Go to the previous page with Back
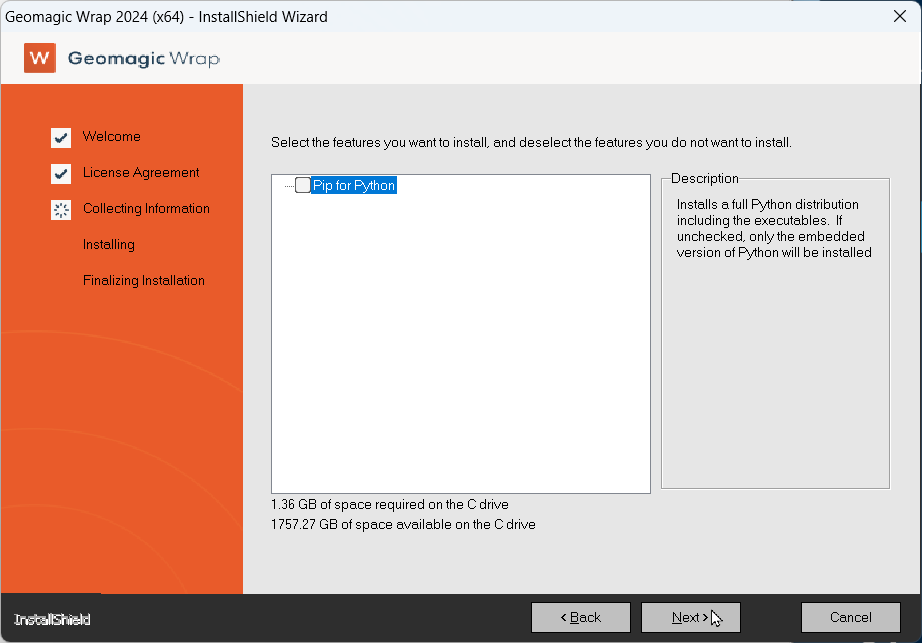 (x=580, y=617)
